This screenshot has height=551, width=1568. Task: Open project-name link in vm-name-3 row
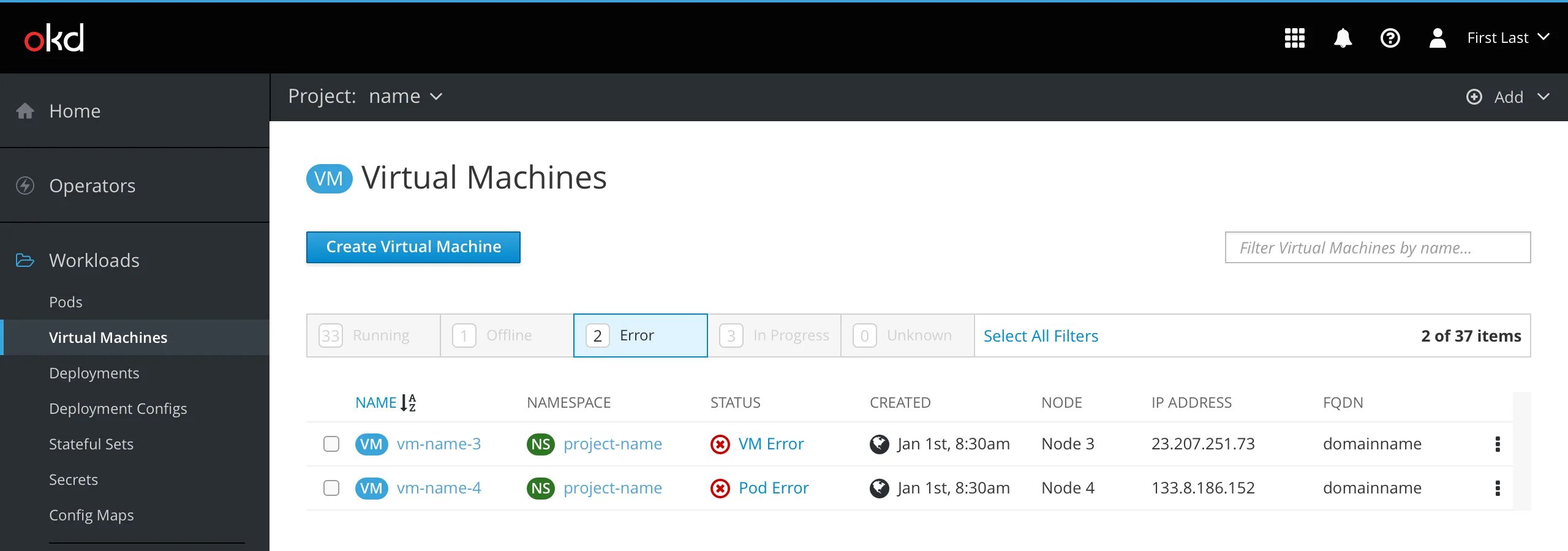[612, 444]
